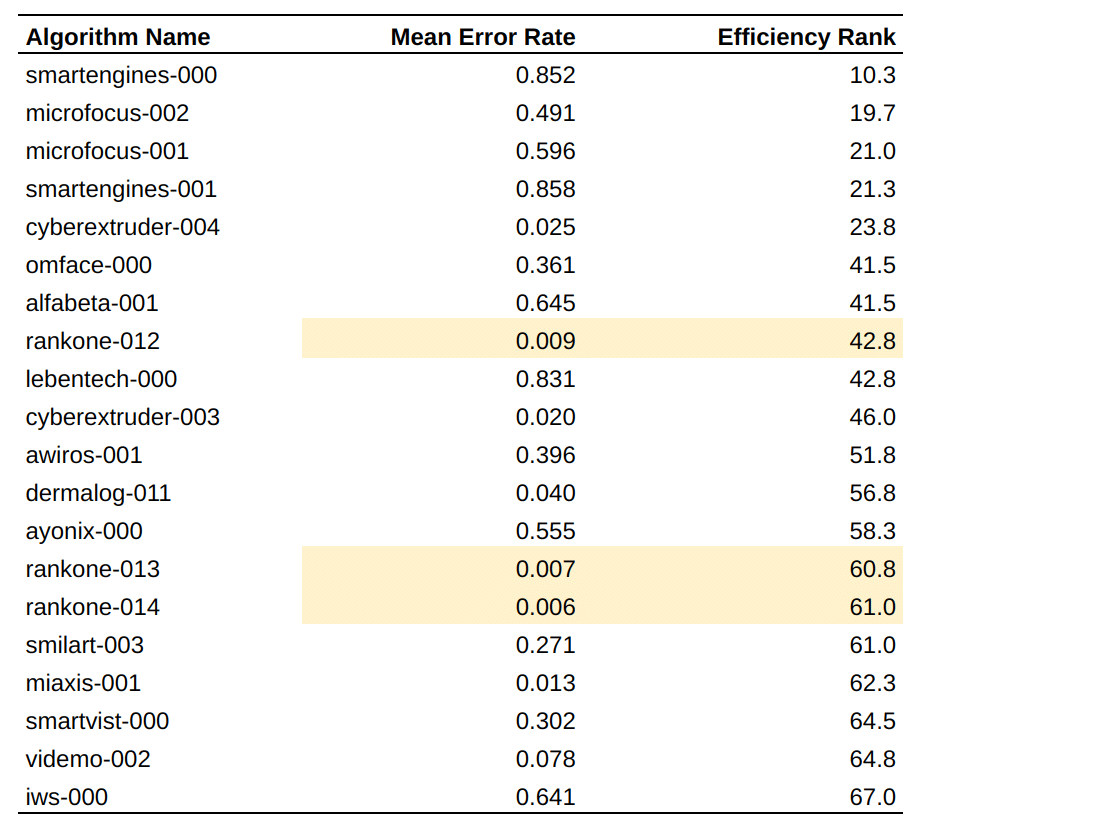
Task: Select the smilart-003 error rate 0.271
Action: point(546,645)
